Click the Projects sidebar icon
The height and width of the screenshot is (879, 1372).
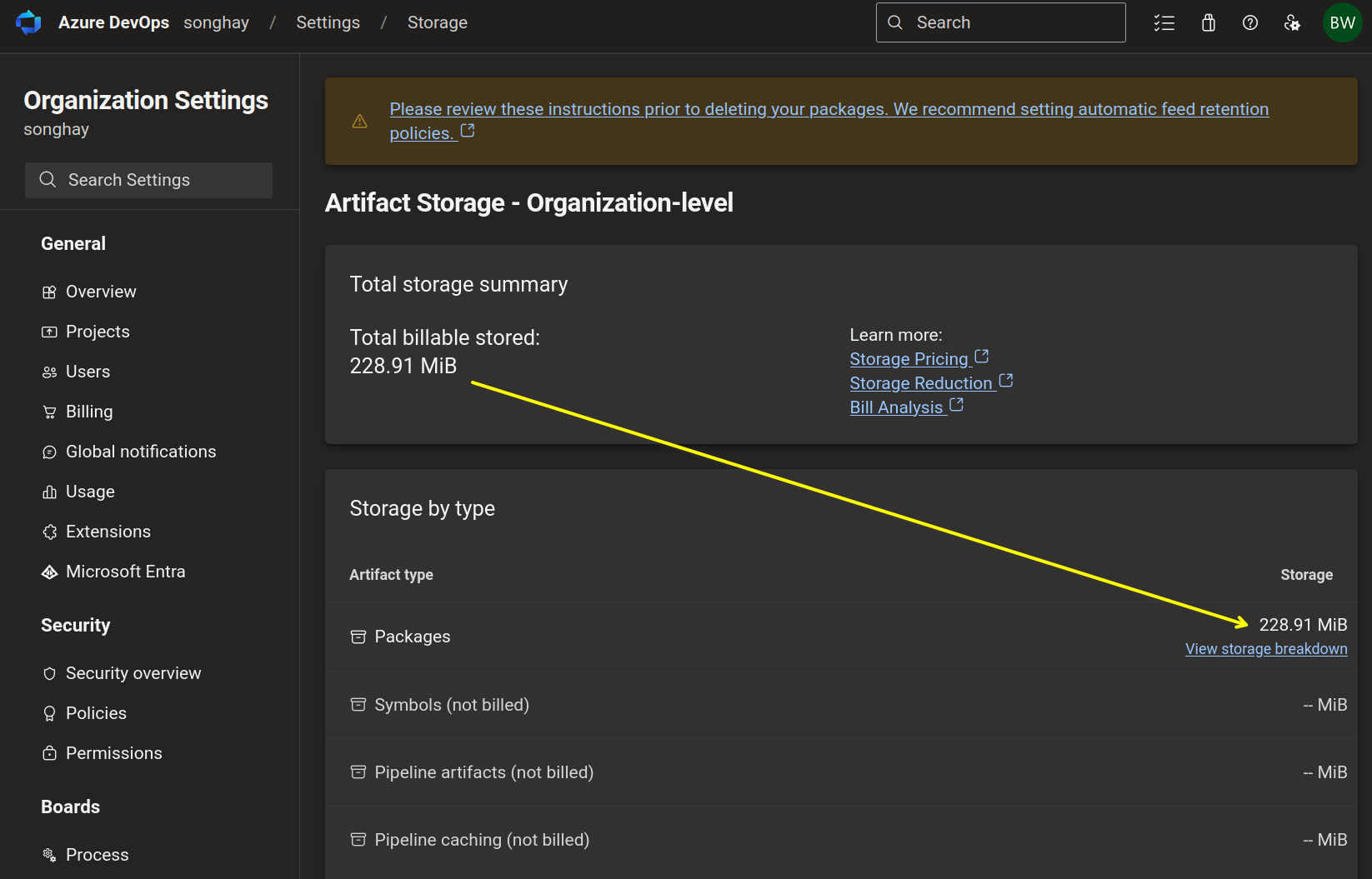(x=49, y=332)
